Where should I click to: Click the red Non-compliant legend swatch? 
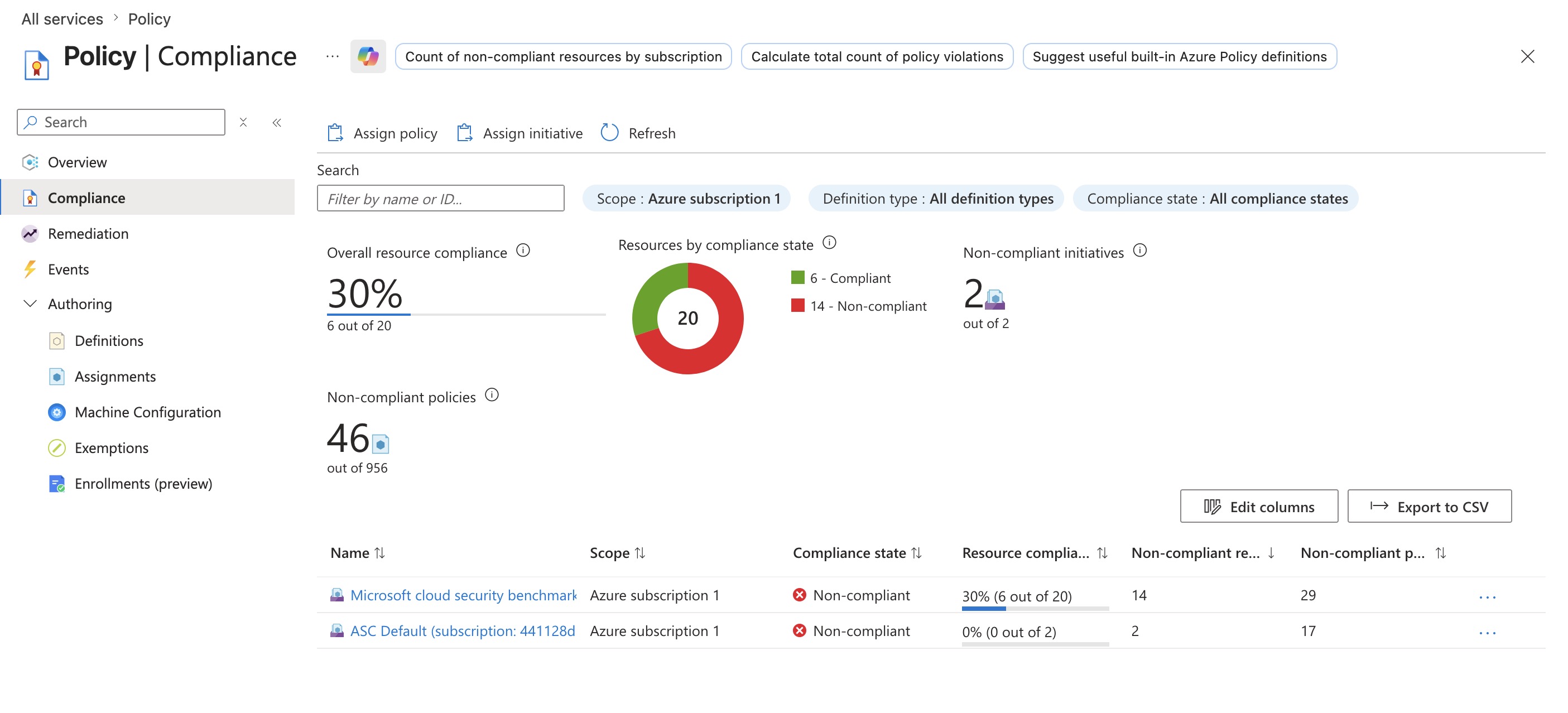point(797,305)
